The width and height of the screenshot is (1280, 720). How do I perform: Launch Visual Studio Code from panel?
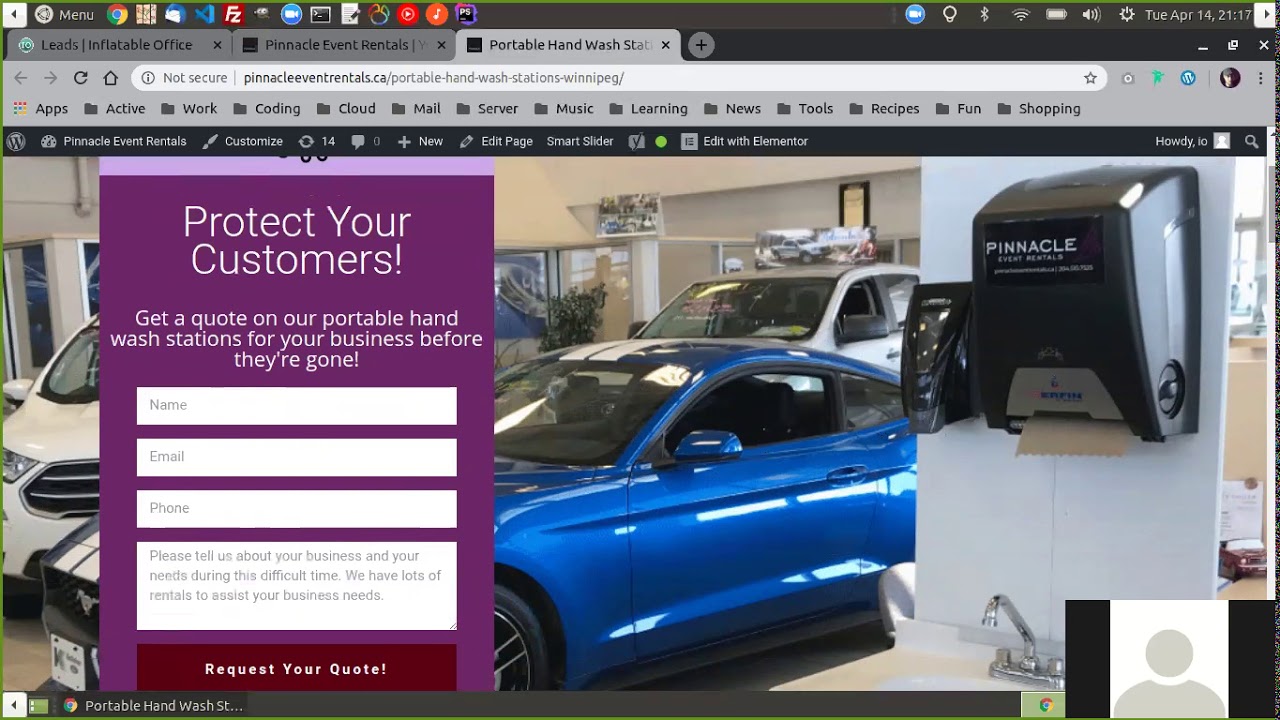pos(204,14)
